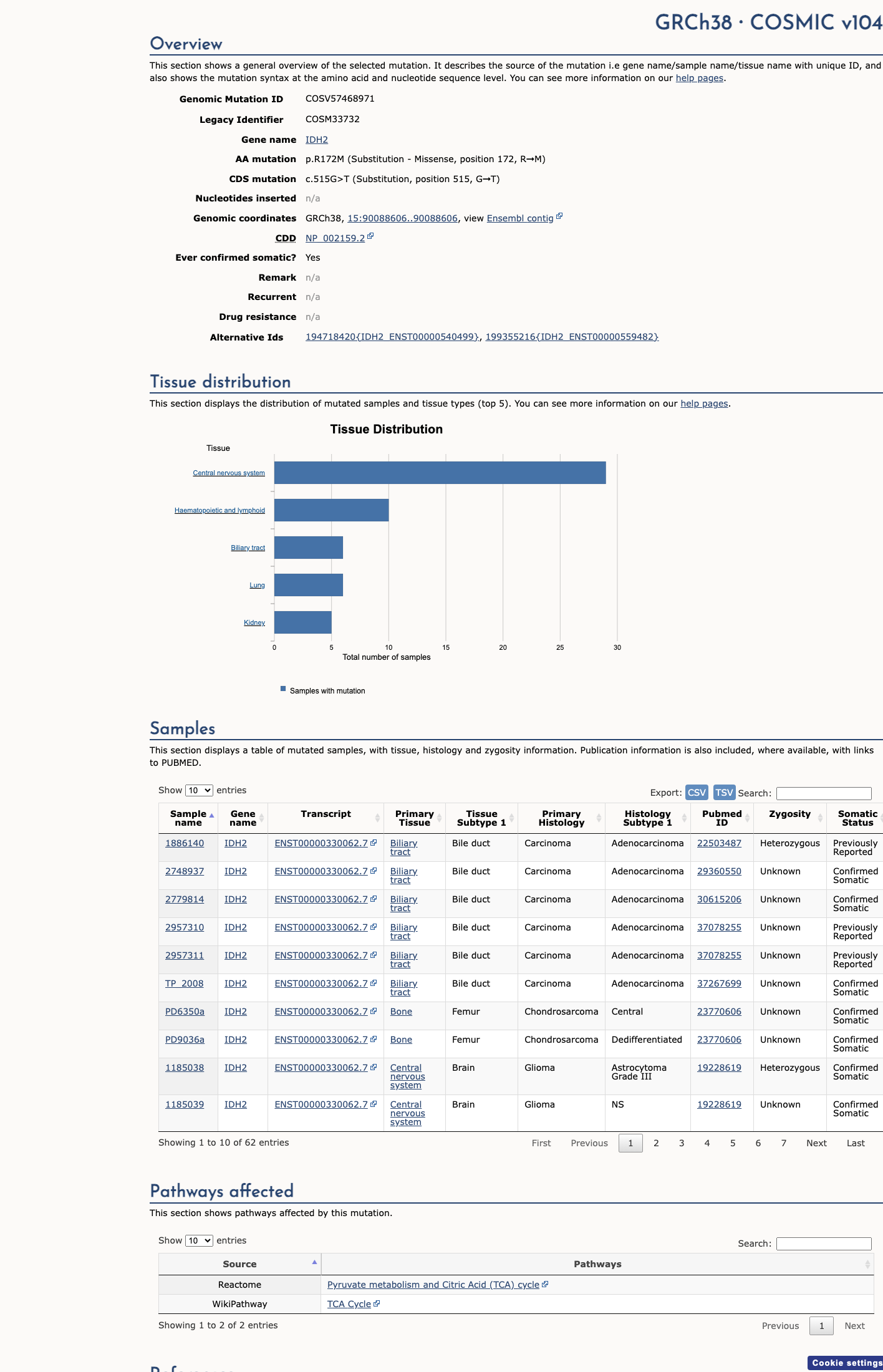Open Pathways table entries-per-page dropdown

tap(199, 1240)
